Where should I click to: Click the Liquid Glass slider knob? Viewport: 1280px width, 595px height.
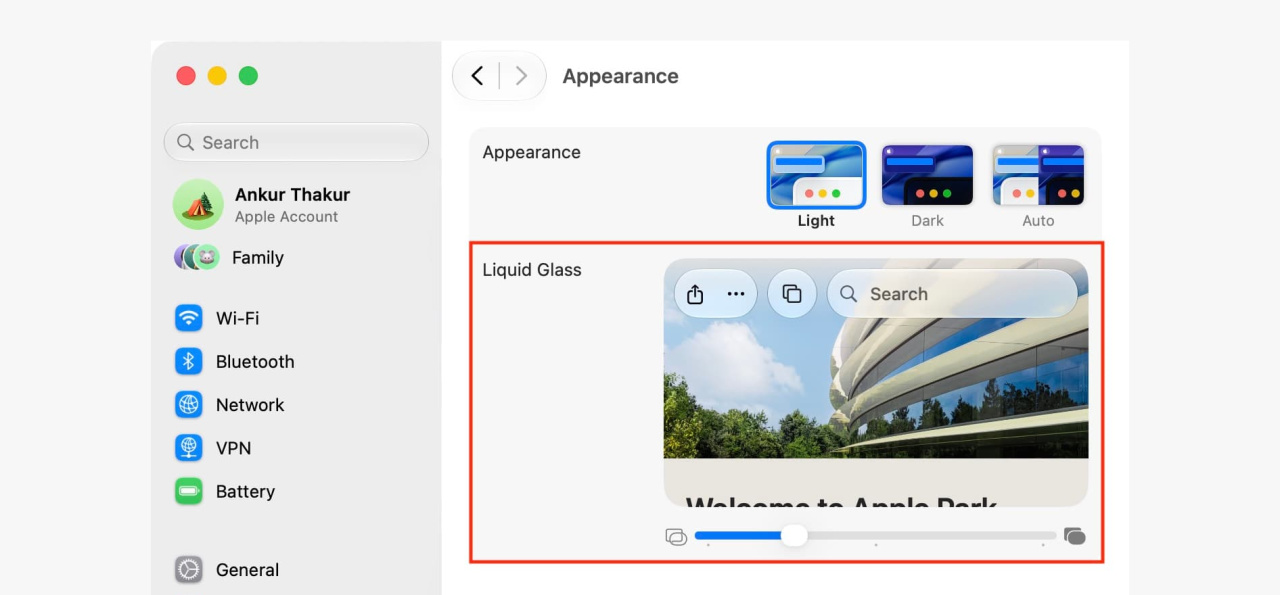click(x=794, y=536)
